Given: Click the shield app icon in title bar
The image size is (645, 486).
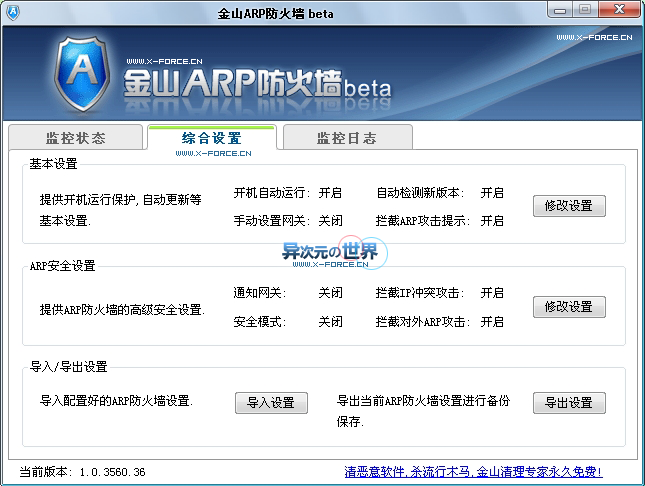Looking at the screenshot, I should pyautogui.click(x=13, y=13).
